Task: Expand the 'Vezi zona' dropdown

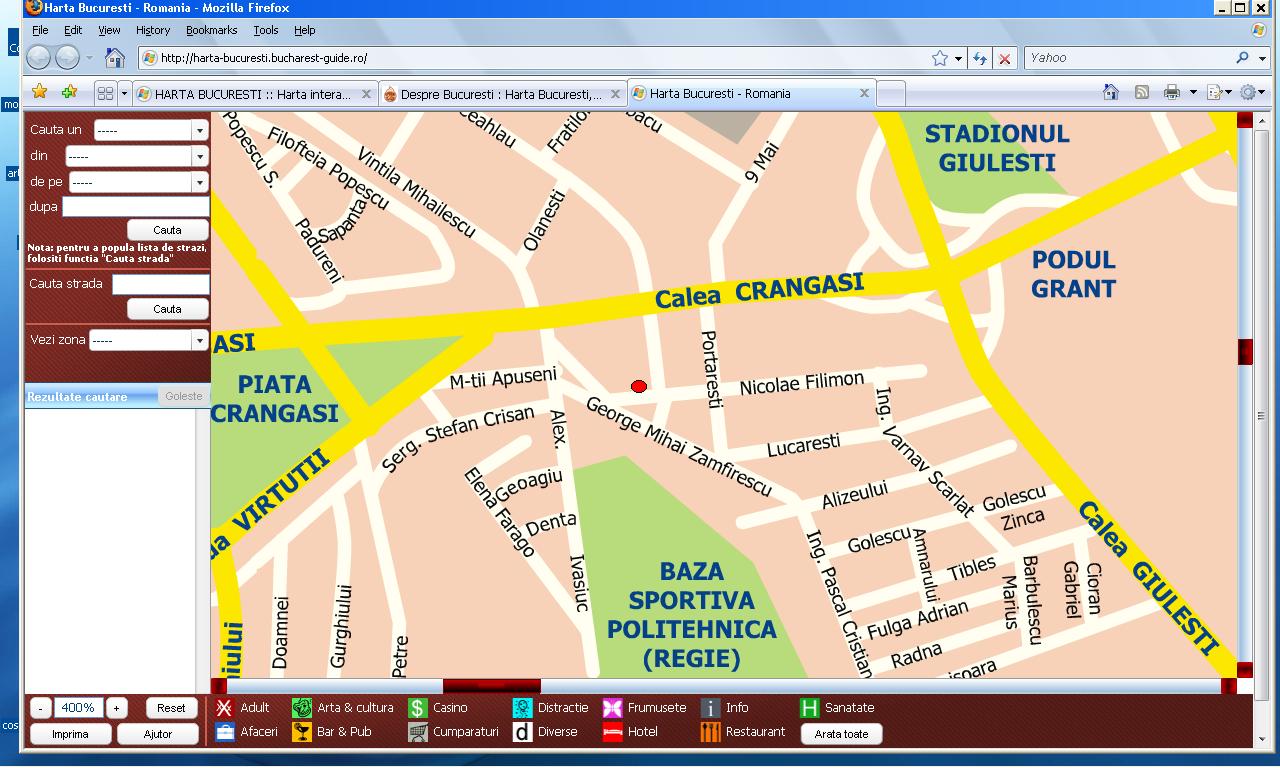Action: pos(147,341)
